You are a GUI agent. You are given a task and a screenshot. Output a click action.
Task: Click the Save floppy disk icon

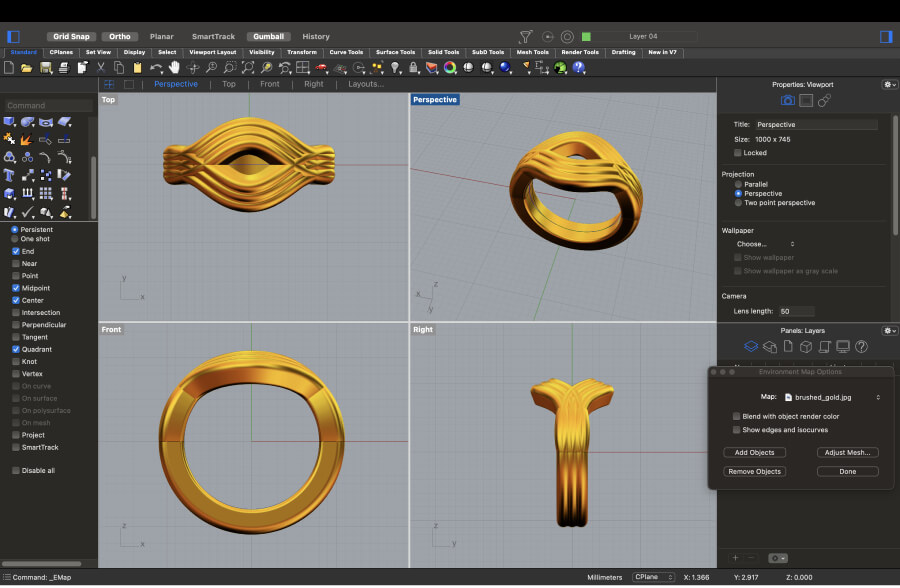point(46,67)
